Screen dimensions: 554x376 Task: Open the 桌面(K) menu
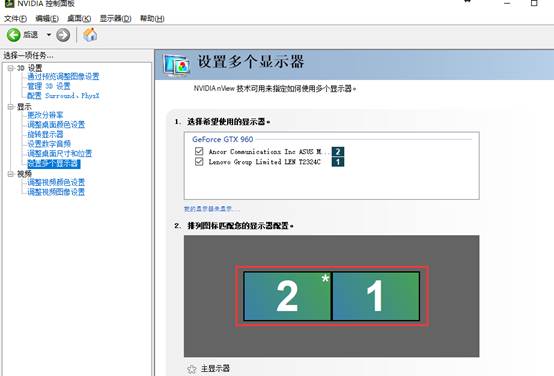79,18
